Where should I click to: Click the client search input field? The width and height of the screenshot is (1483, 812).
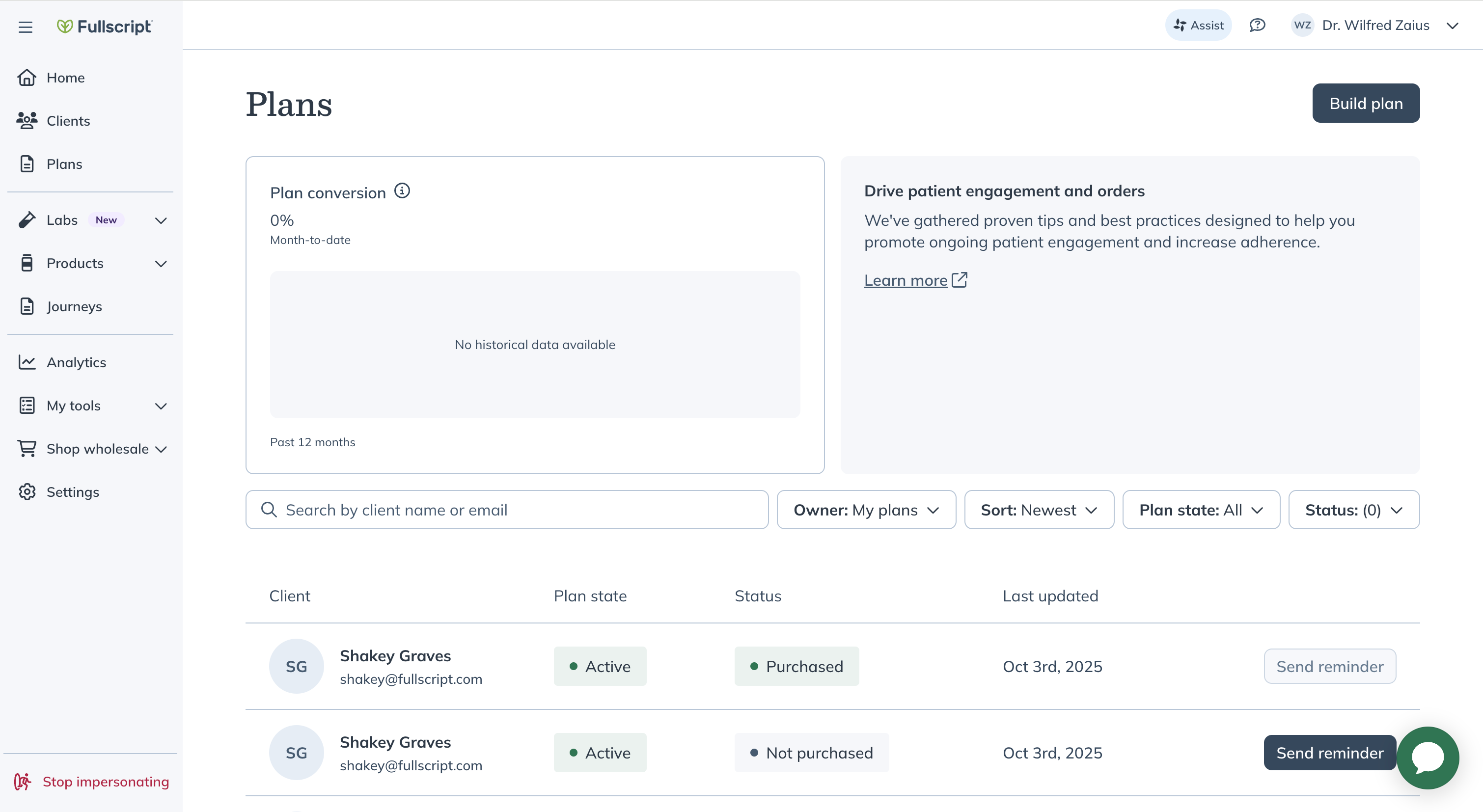click(x=507, y=509)
